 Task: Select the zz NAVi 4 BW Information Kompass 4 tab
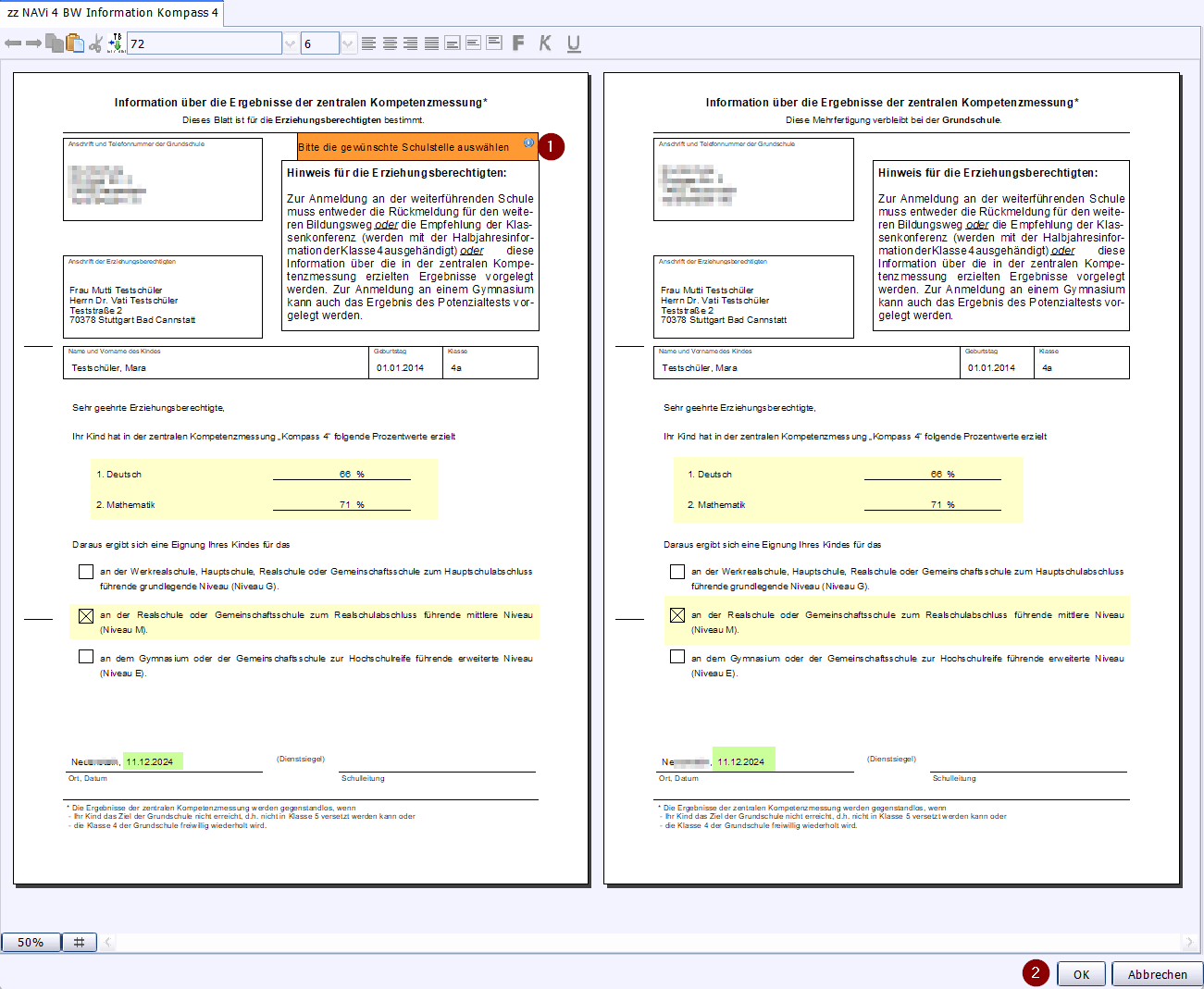click(x=112, y=13)
